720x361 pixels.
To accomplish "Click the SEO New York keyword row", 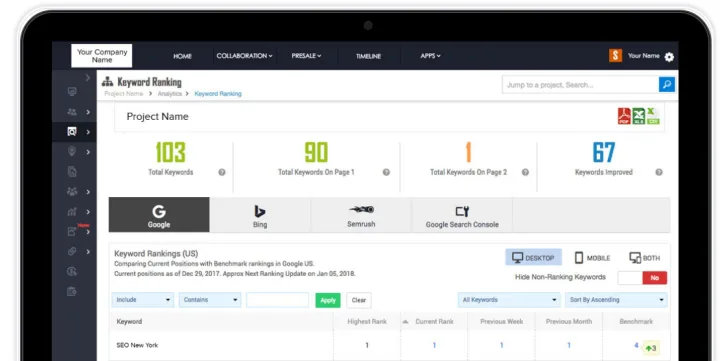I will (x=389, y=345).
